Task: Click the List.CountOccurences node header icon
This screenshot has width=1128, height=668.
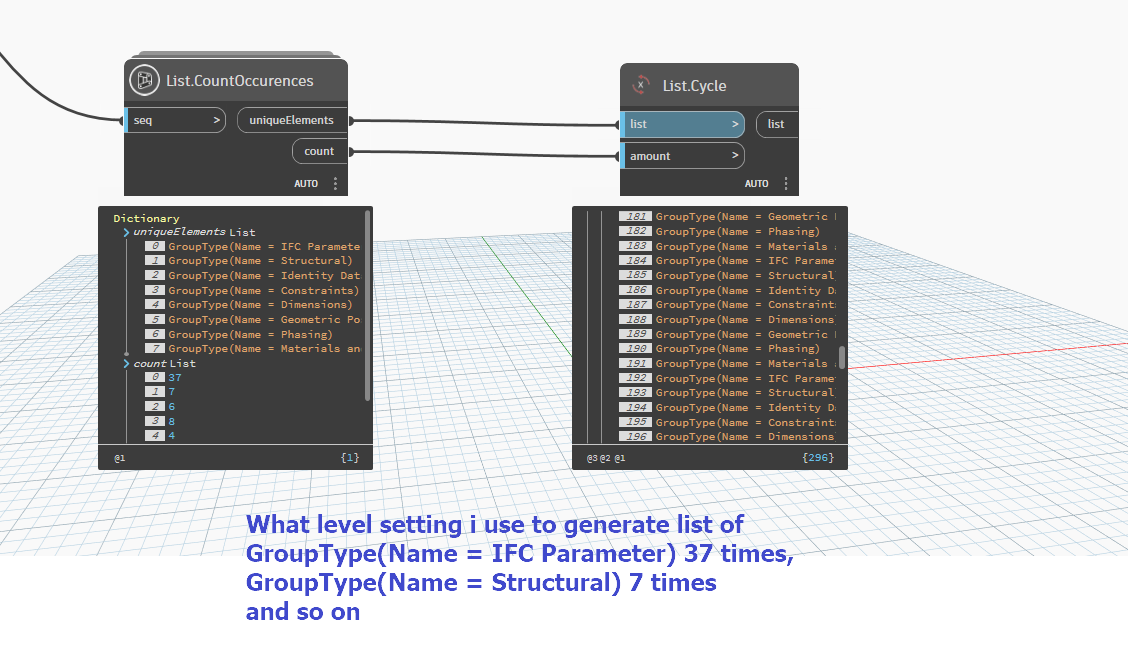Action: tap(143, 80)
